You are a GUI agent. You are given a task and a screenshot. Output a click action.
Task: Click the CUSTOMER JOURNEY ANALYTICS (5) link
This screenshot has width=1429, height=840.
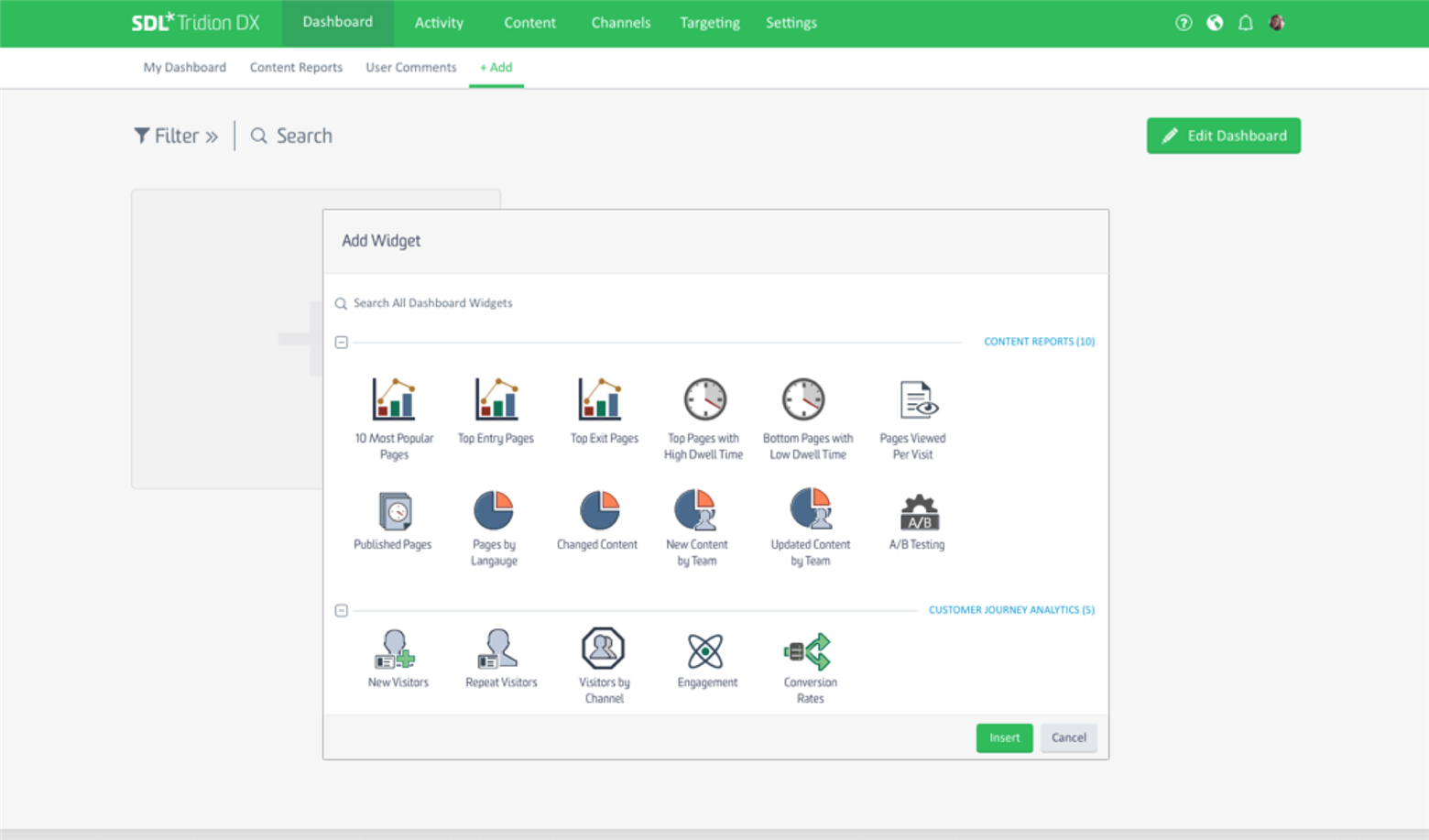point(1011,610)
